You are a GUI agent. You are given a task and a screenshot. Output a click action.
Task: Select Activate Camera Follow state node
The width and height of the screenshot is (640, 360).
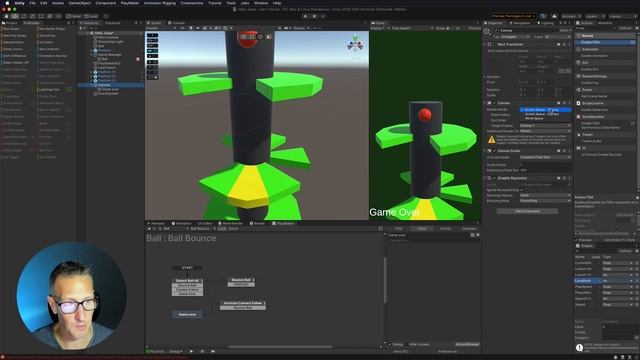pos(243,303)
